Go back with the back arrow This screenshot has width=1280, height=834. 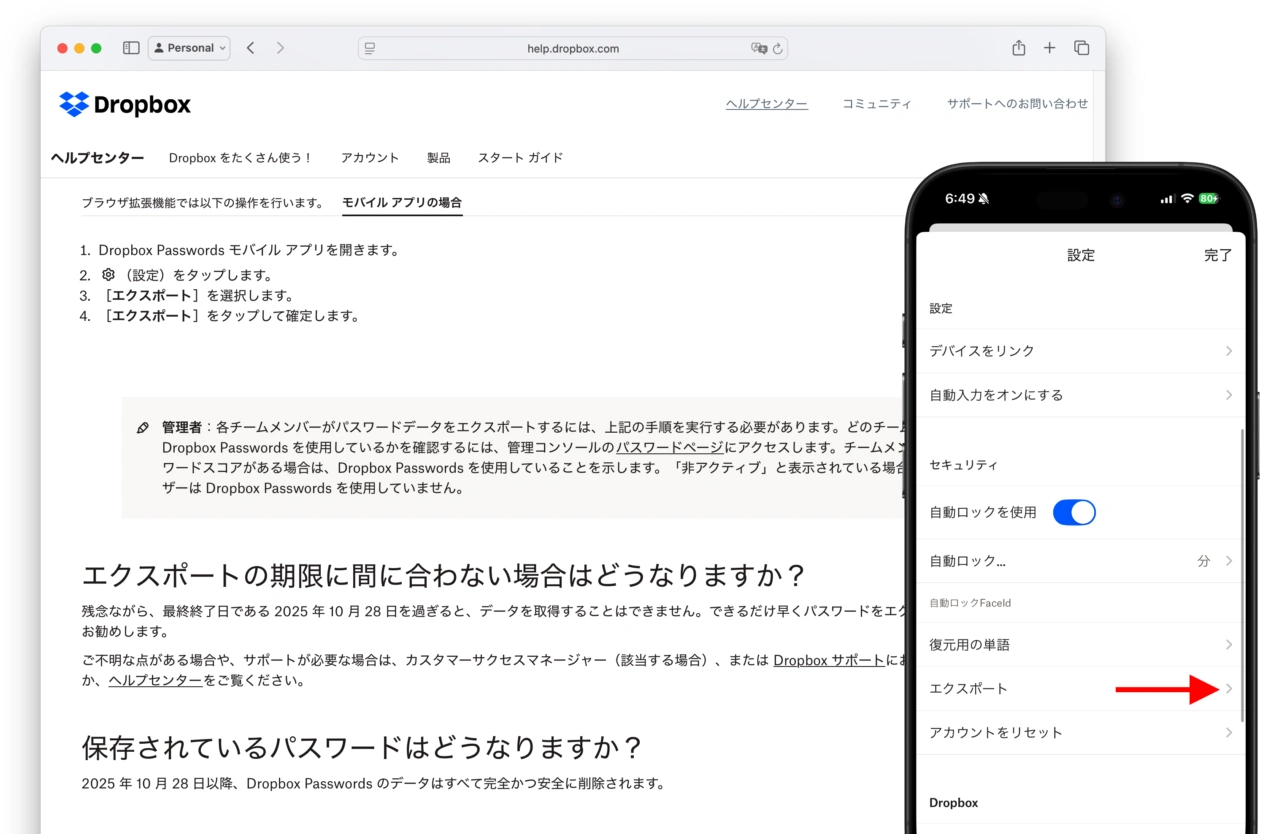(251, 48)
